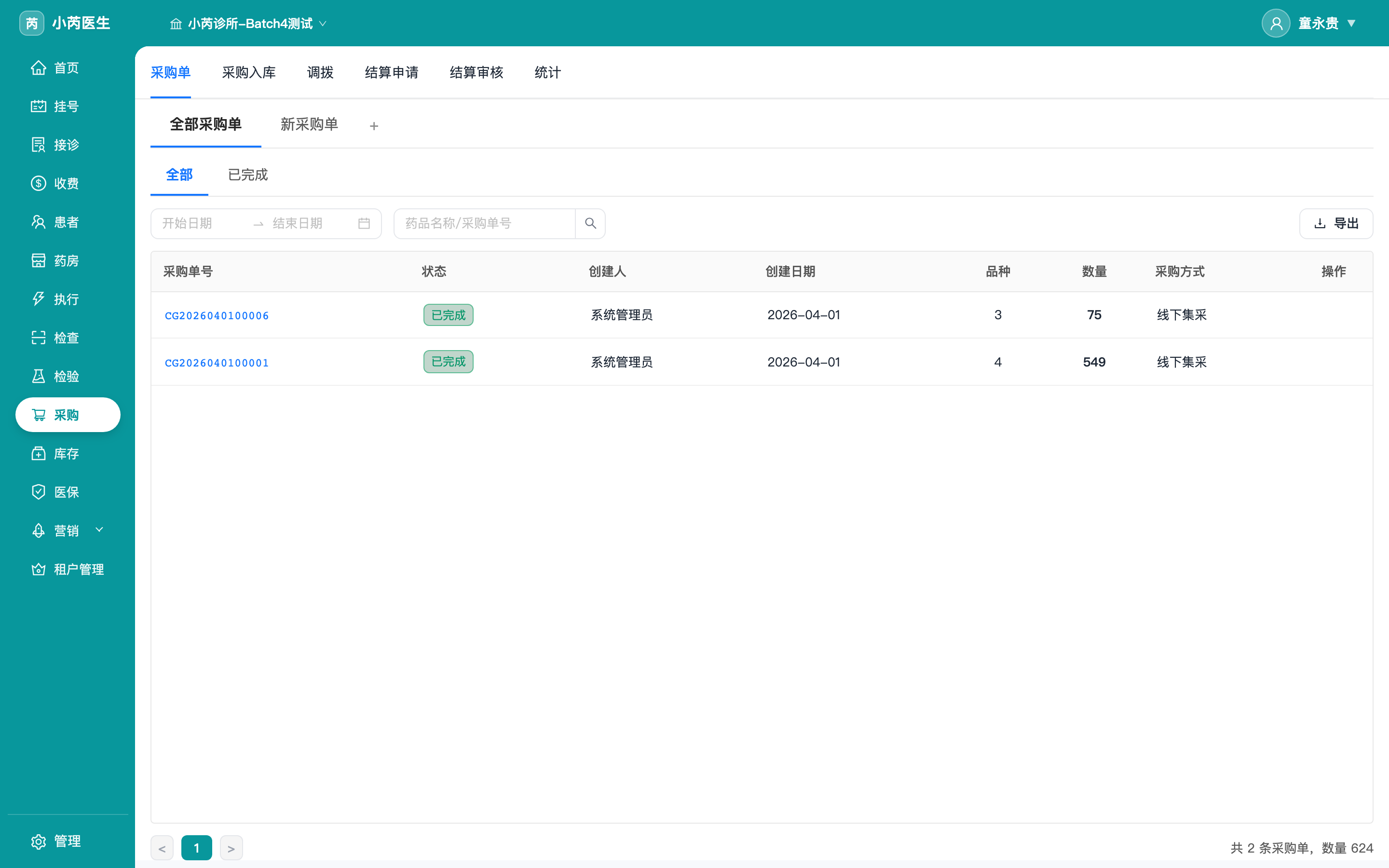1389x868 pixels.
Task: Click the clinic building icon
Action: pyautogui.click(x=176, y=24)
